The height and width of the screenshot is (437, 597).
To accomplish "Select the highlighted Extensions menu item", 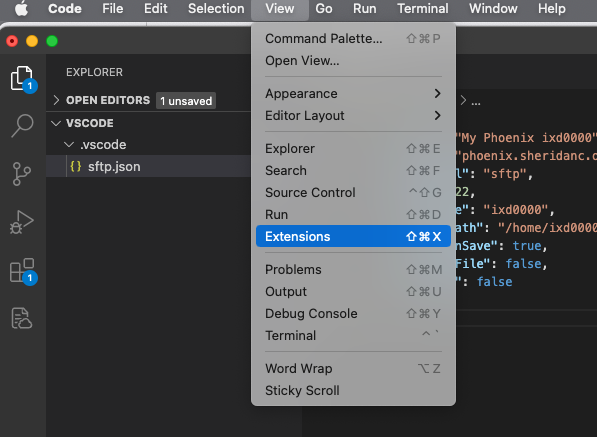I will [x=353, y=236].
